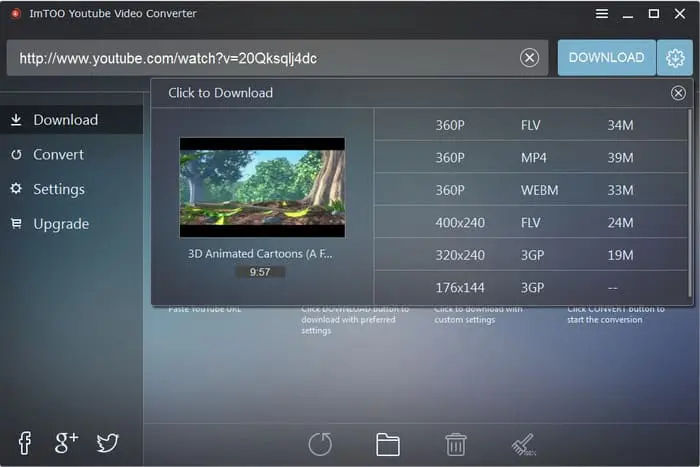Choose the 176x144 3GP option
Image resolution: width=700 pixels, height=467 pixels.
[x=531, y=288]
